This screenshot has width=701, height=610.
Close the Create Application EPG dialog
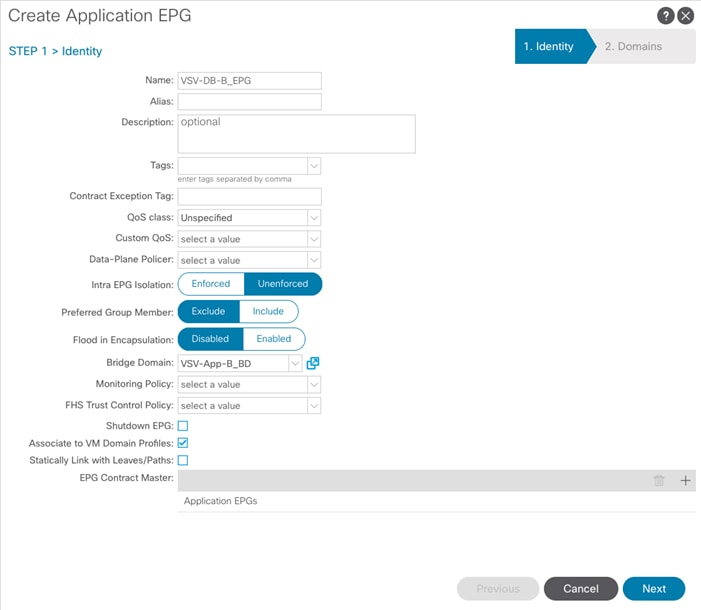(685, 16)
